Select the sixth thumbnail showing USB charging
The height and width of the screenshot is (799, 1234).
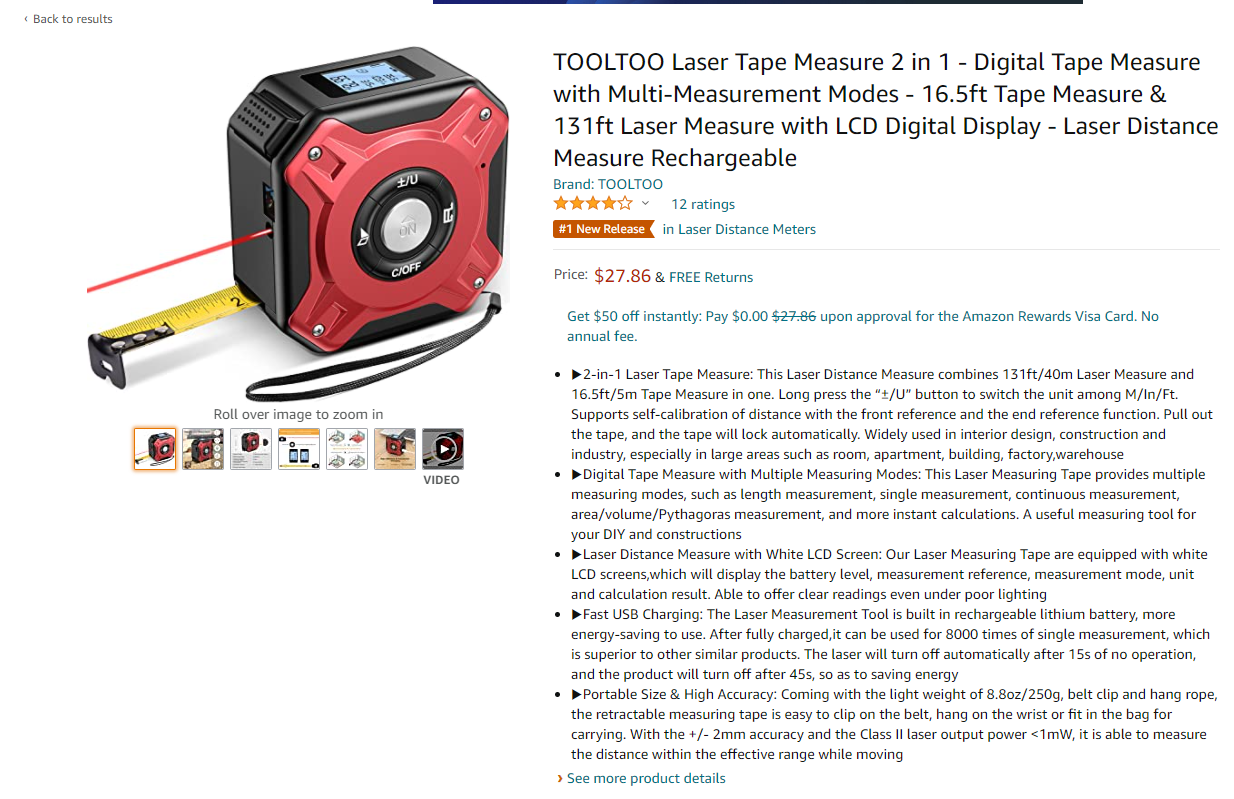coord(395,449)
